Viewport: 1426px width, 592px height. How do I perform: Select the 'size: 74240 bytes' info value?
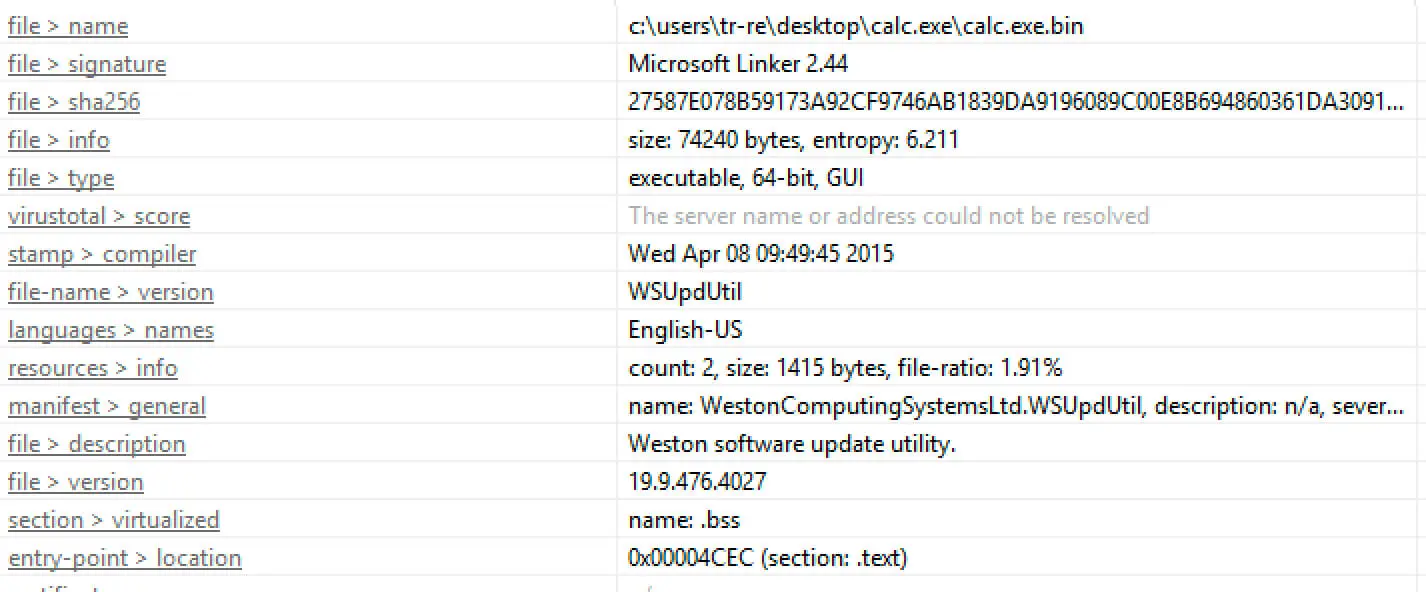pyautogui.click(x=794, y=141)
